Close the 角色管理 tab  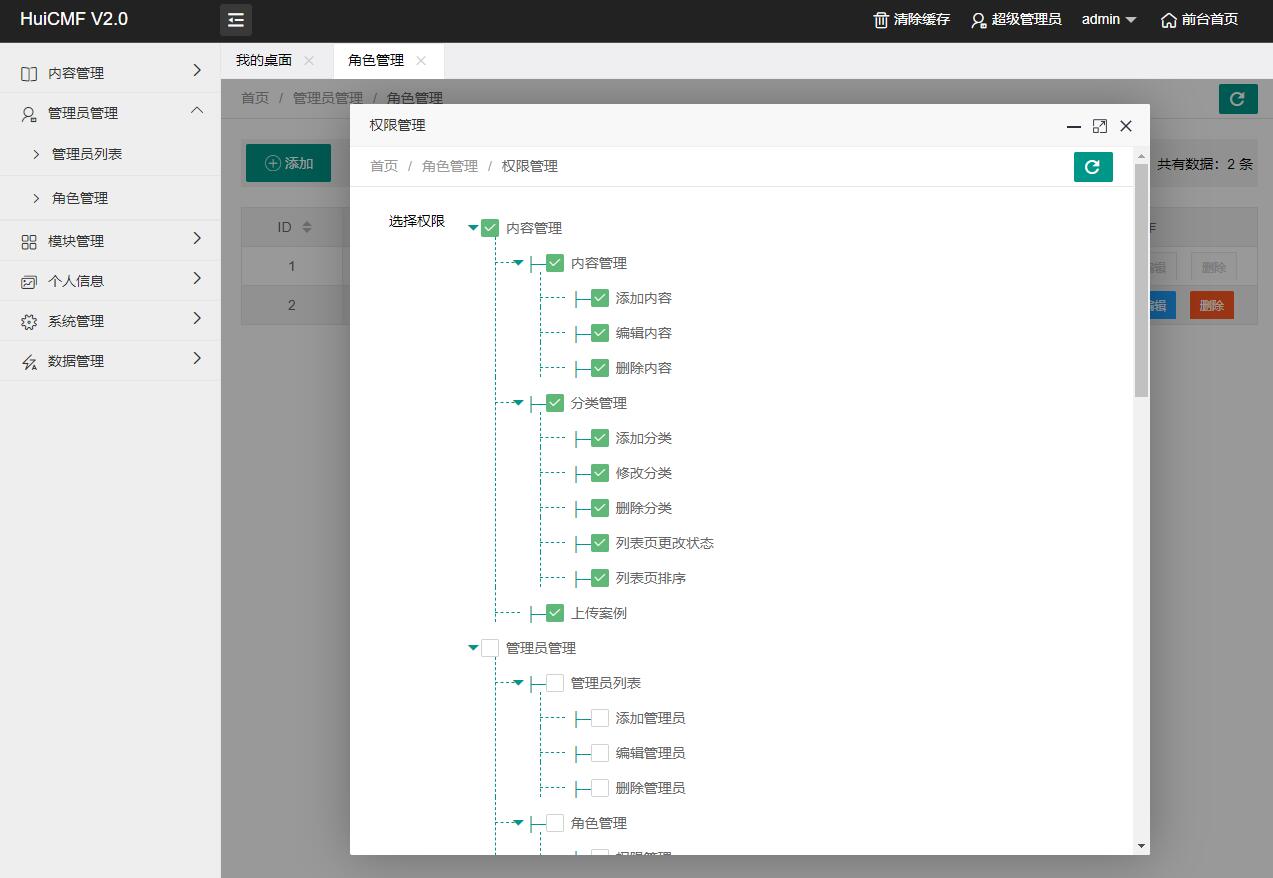(421, 61)
